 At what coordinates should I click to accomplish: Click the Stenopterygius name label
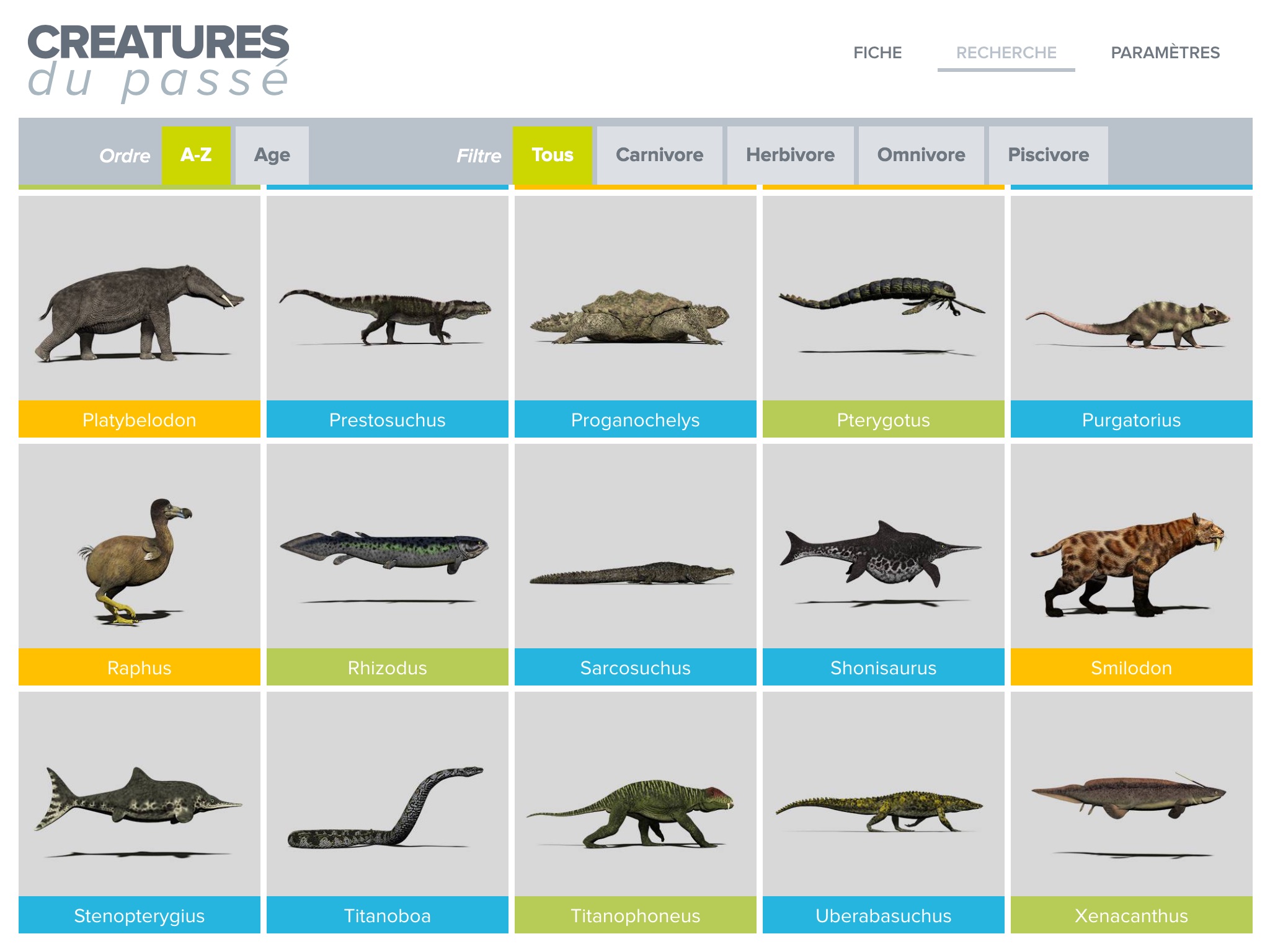point(140,915)
